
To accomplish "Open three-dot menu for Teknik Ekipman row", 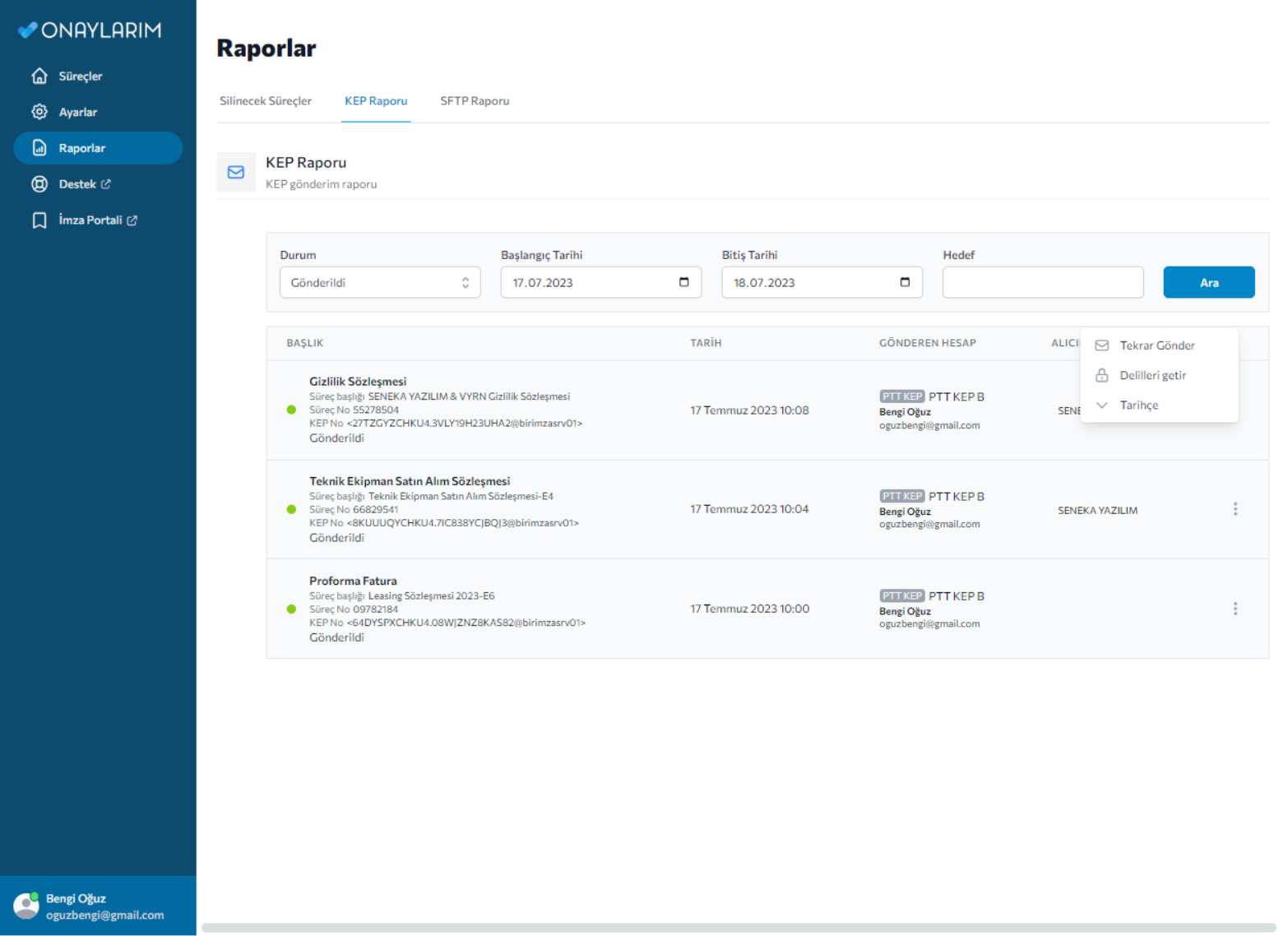I will [1235, 509].
